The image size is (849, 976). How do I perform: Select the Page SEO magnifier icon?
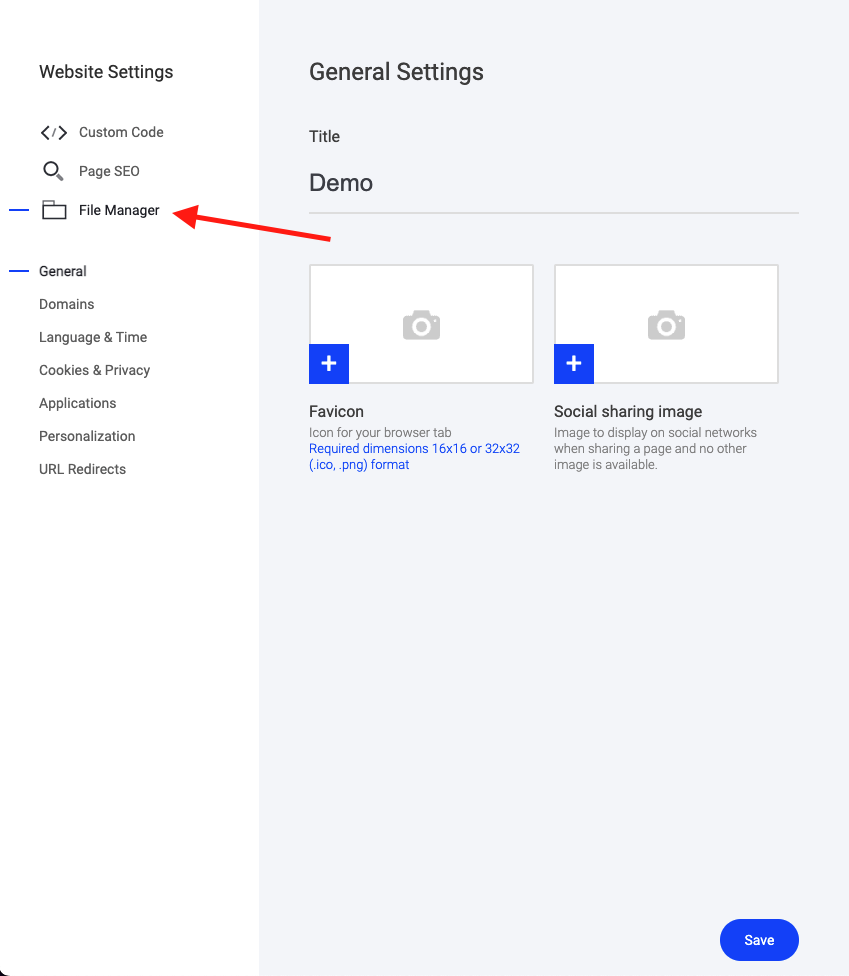(53, 171)
